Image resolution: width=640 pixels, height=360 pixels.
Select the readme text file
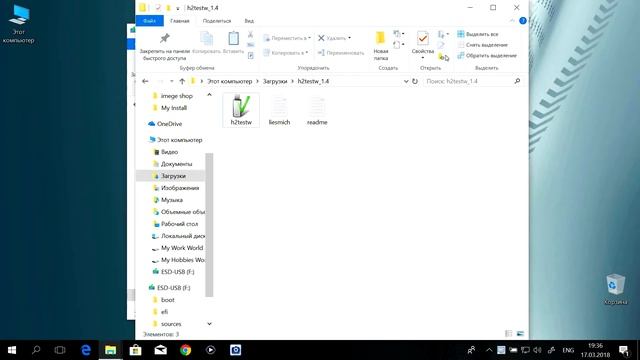317,111
